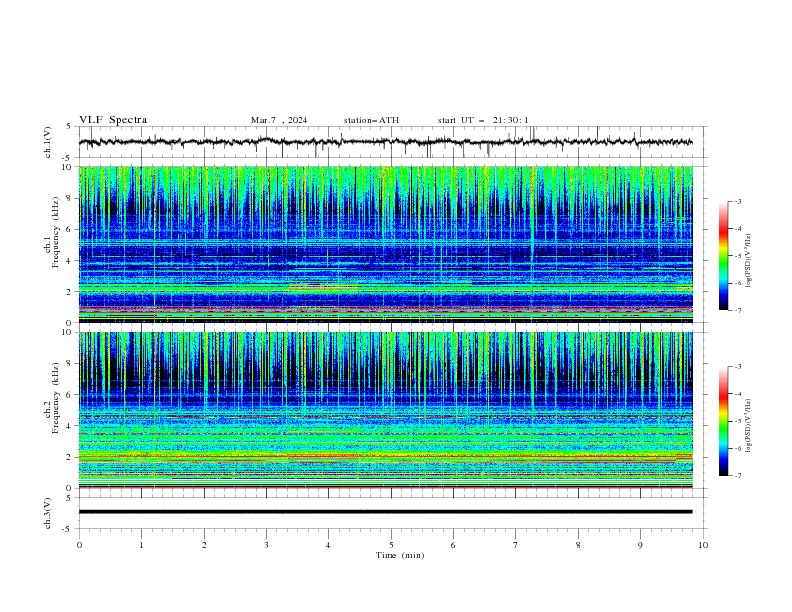Screen dimensions: 792x612
Task: Click the ch.2 spectrogram PSD color bar
Action: pyautogui.click(x=723, y=421)
